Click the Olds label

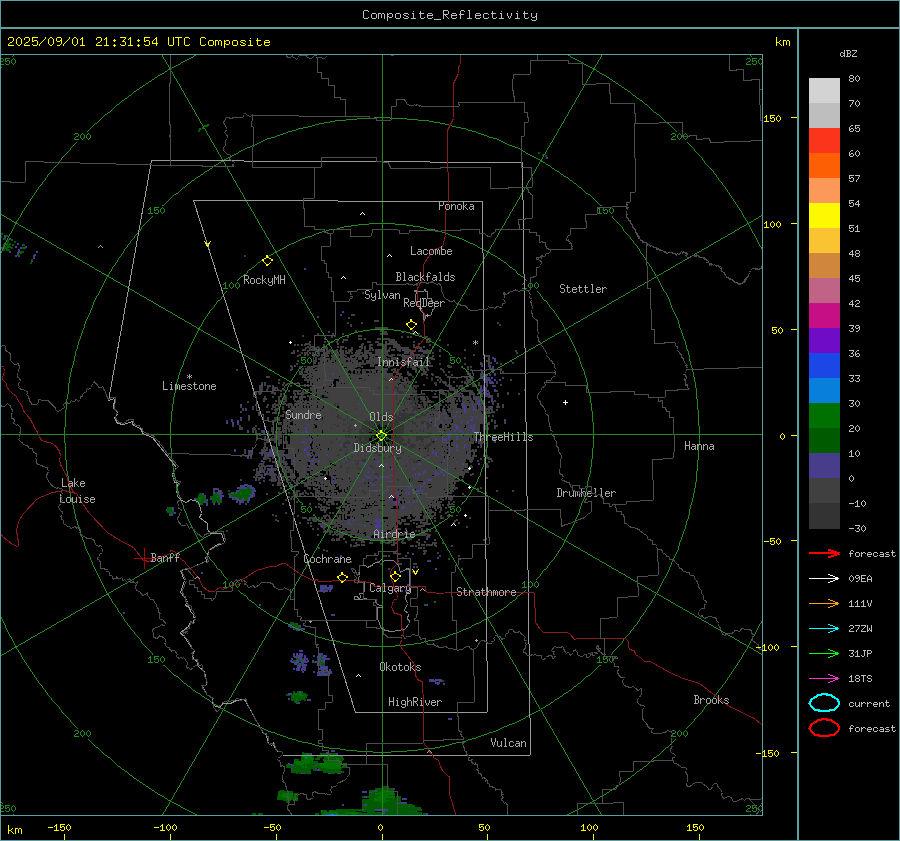point(381,417)
